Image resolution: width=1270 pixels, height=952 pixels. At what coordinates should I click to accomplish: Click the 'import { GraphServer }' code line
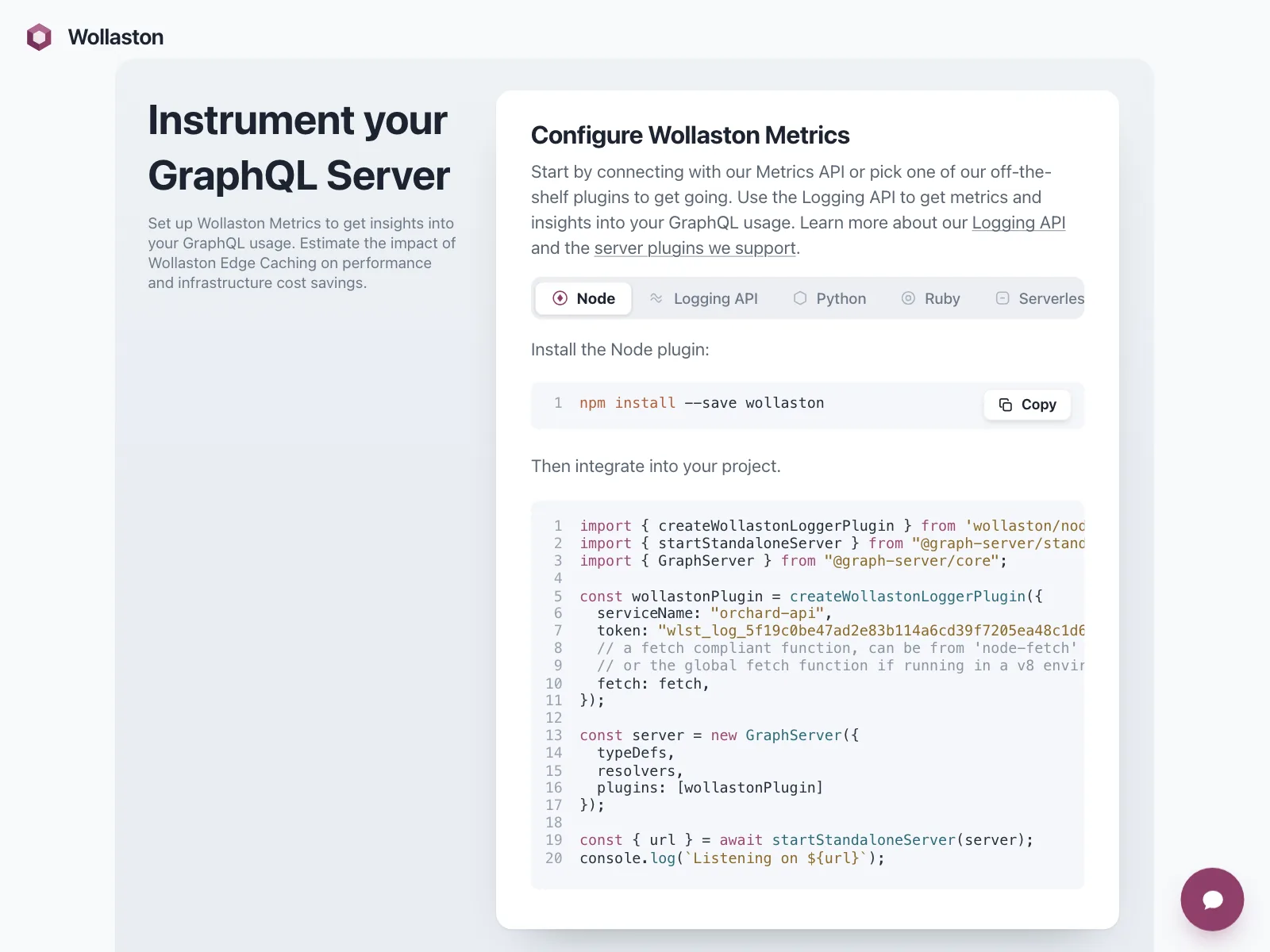[793, 561]
